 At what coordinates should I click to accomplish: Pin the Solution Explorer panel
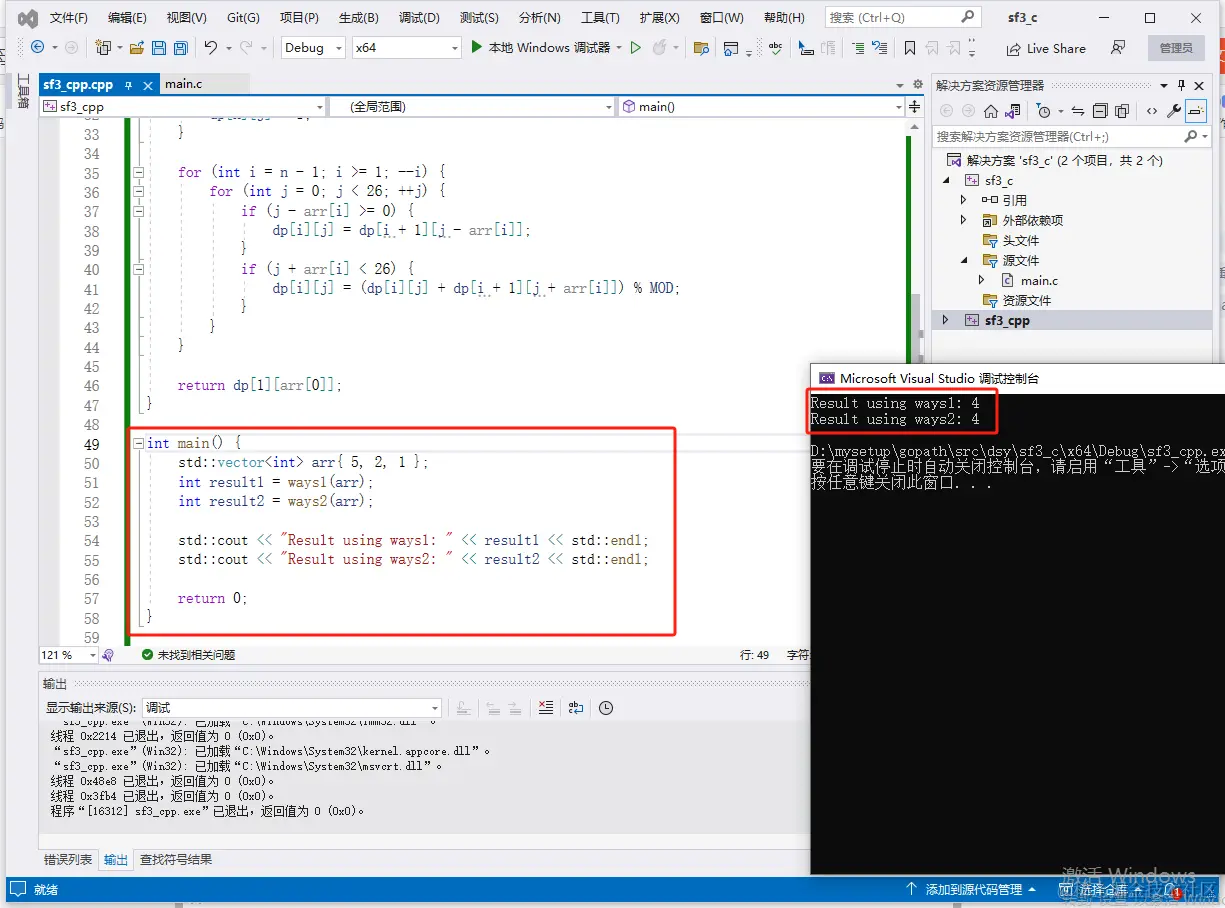[1181, 85]
